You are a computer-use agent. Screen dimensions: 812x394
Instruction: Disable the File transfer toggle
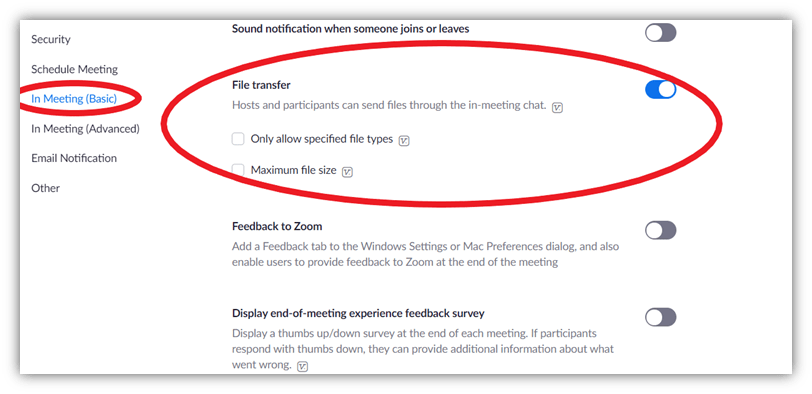tap(660, 90)
